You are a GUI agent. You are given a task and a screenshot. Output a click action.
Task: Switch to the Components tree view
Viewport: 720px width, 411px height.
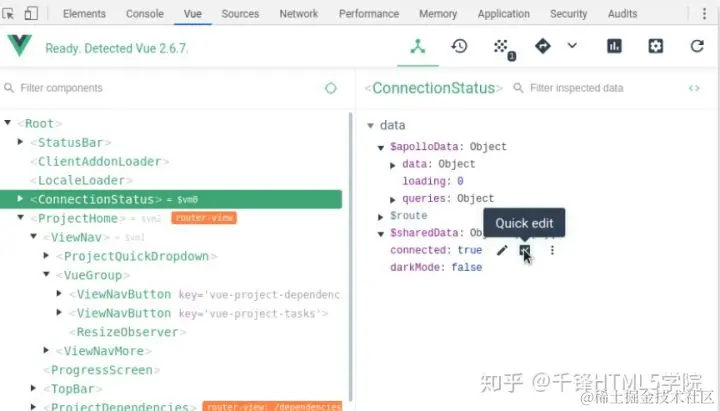418,46
